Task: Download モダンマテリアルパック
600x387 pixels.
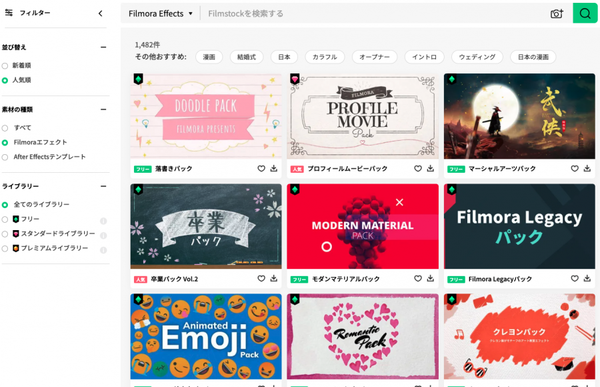Action: (x=430, y=279)
